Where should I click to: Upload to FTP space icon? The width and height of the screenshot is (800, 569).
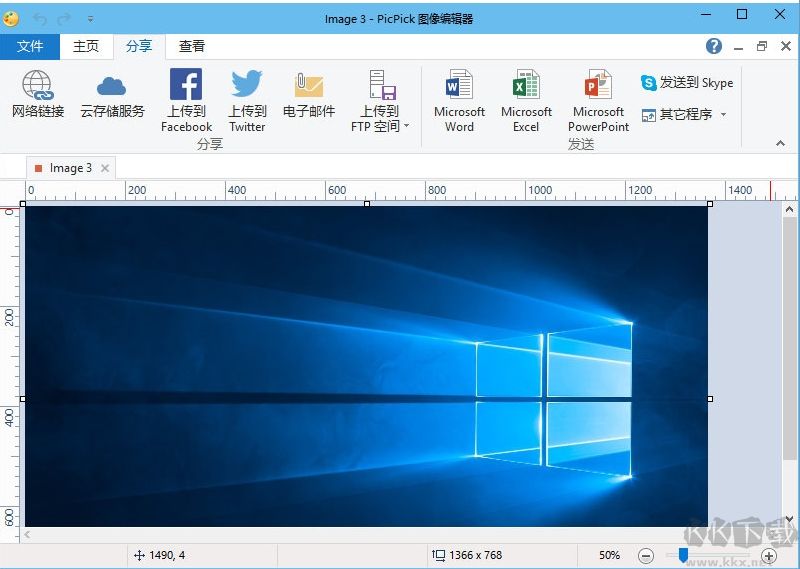click(382, 85)
